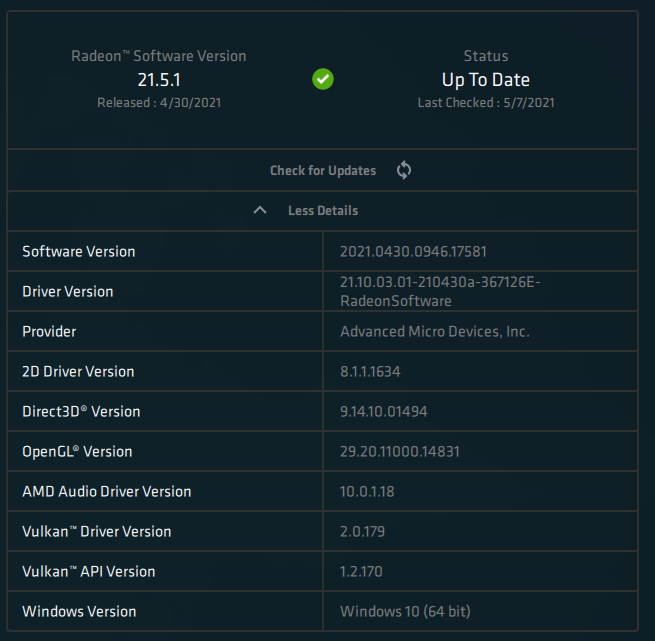Select the value 8.1.1.1634
The width and height of the screenshot is (655, 641).
[x=370, y=372]
